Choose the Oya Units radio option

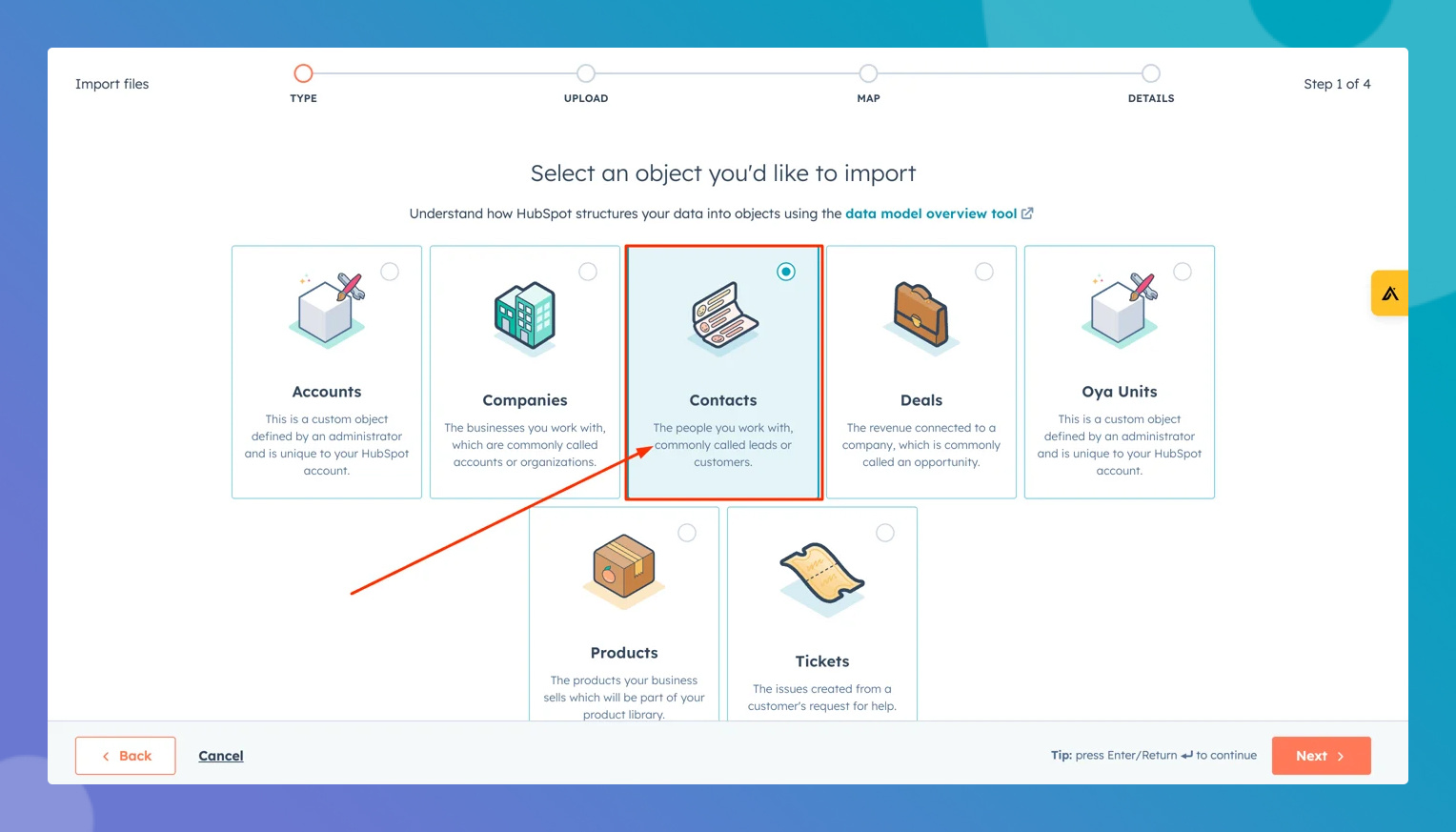pyautogui.click(x=1183, y=272)
